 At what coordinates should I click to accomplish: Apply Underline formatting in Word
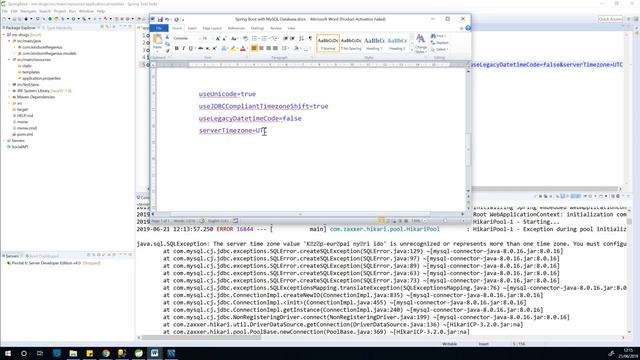point(191,49)
